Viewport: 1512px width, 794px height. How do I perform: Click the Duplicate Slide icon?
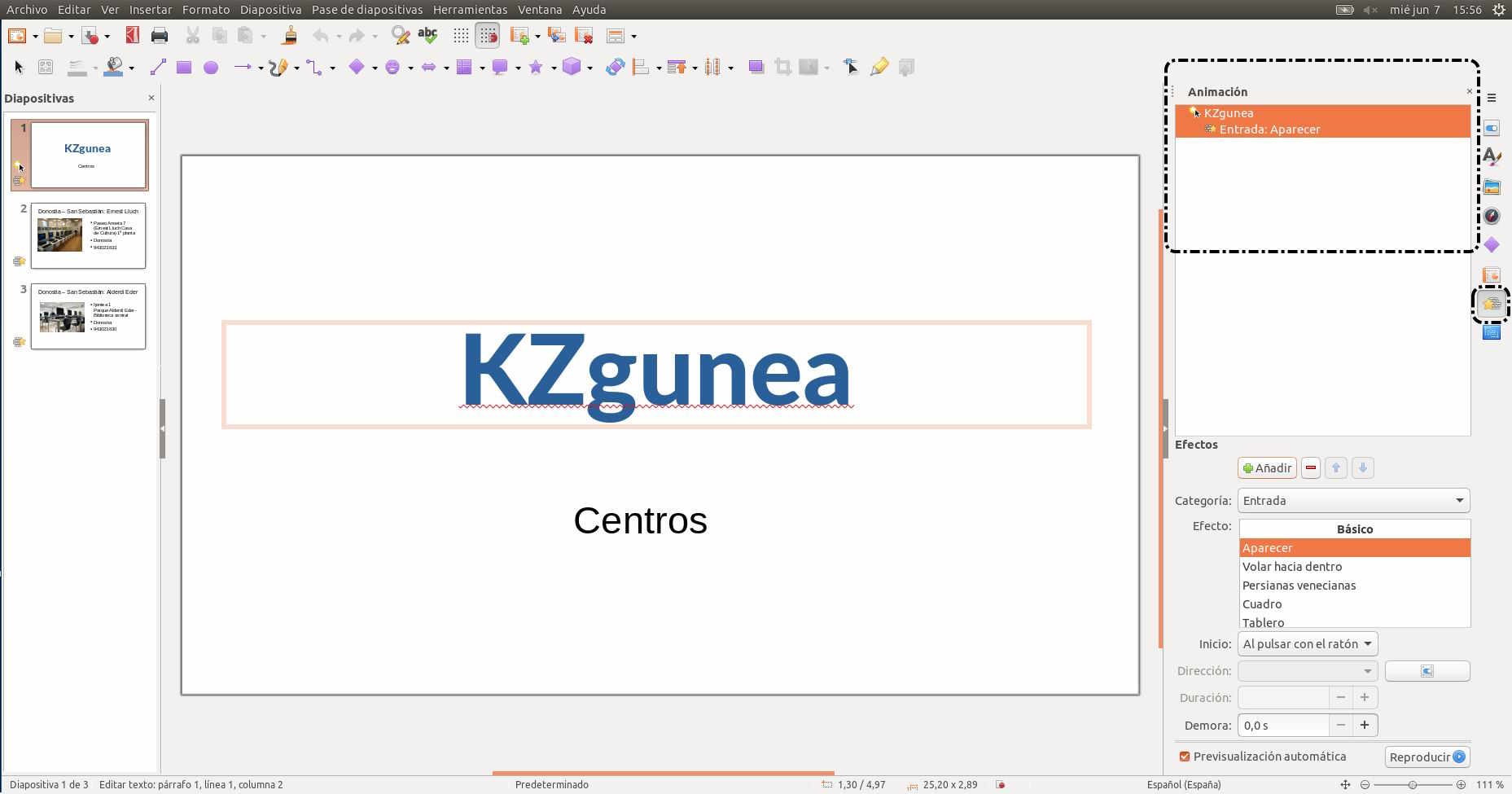pos(557,35)
